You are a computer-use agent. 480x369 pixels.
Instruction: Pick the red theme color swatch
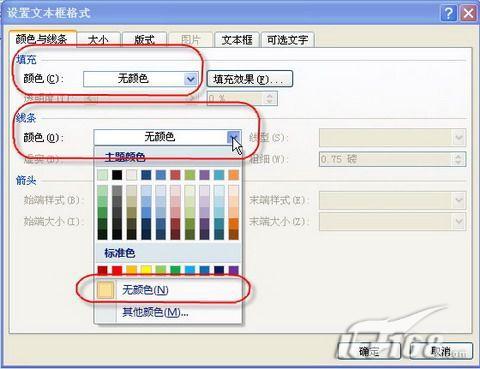coord(175,175)
